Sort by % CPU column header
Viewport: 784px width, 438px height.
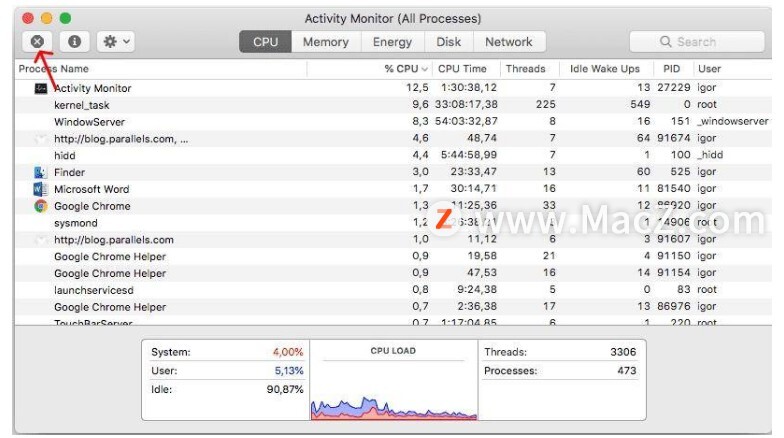(x=406, y=69)
